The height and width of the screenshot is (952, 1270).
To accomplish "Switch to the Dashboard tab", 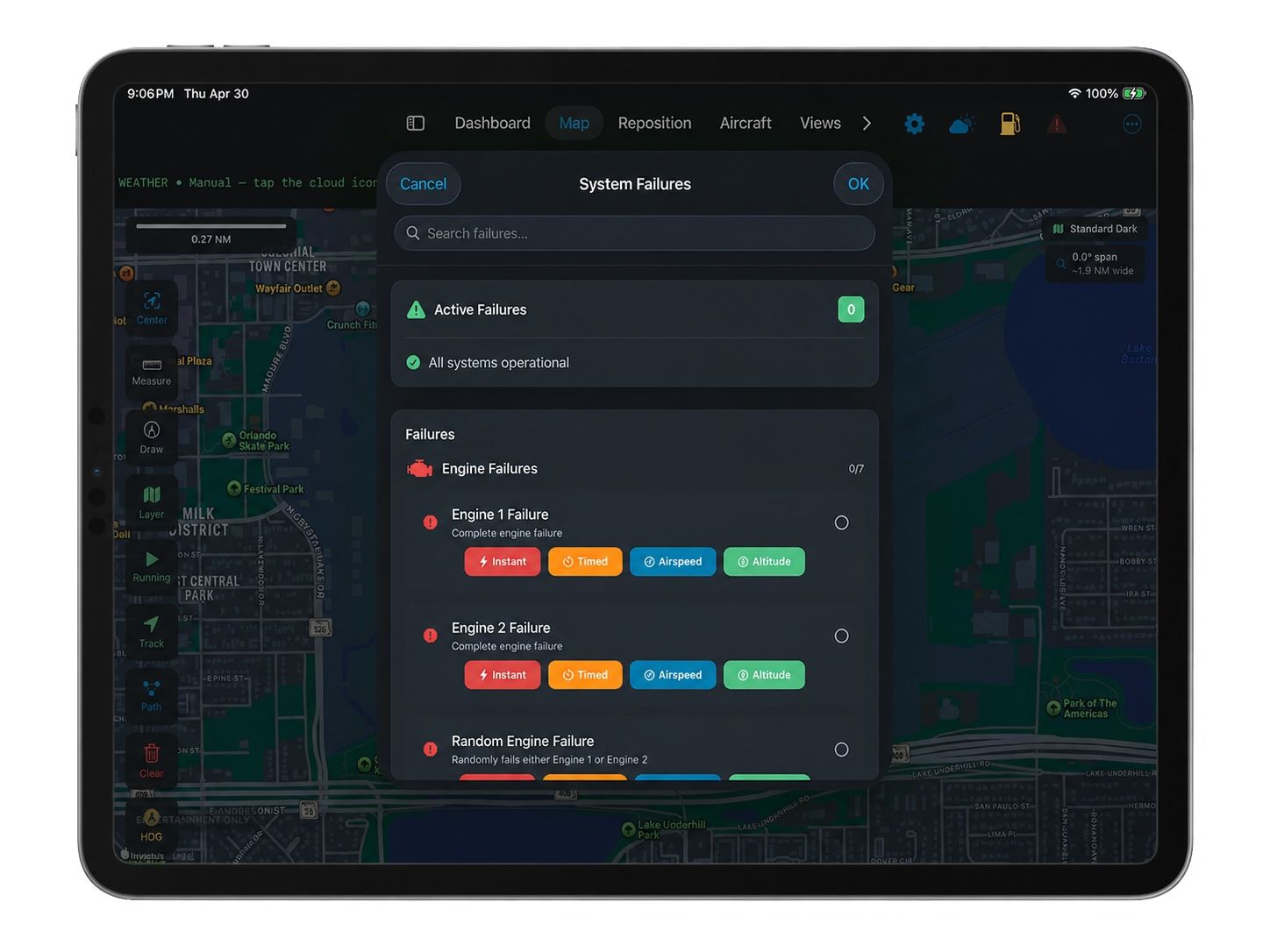I will pyautogui.click(x=492, y=124).
